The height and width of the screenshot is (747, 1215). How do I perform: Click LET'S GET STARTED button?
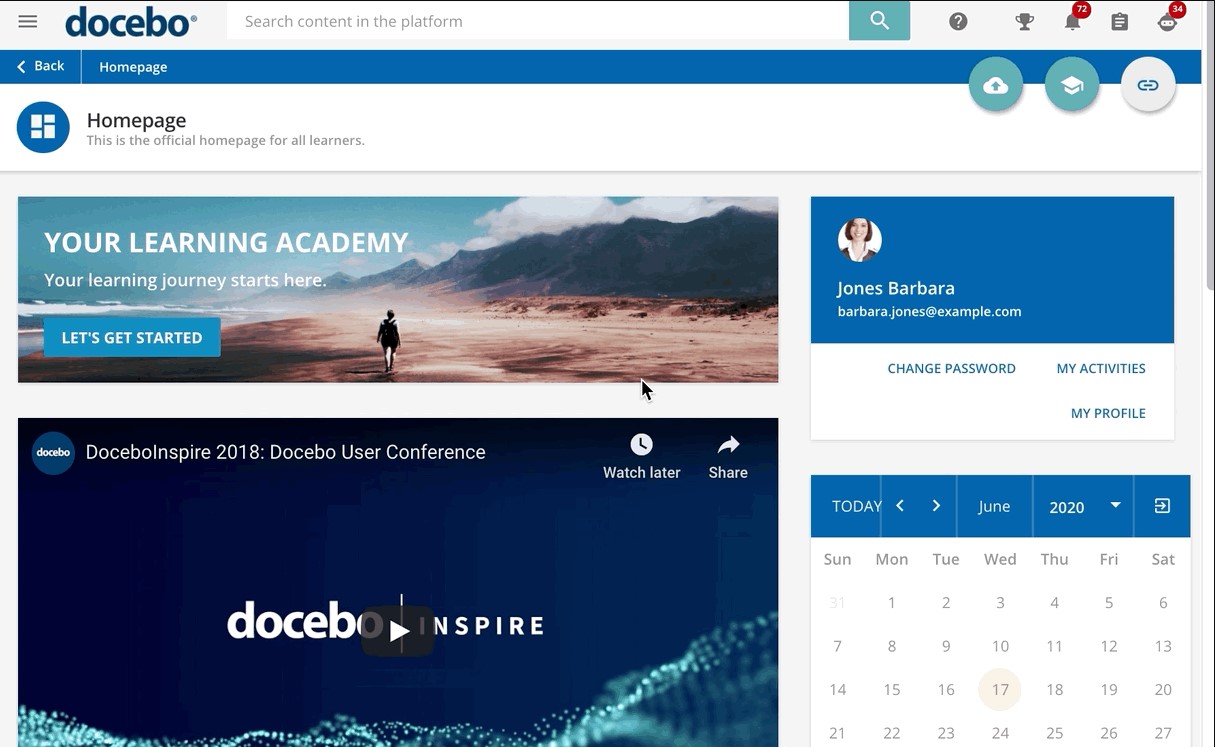[132, 338]
